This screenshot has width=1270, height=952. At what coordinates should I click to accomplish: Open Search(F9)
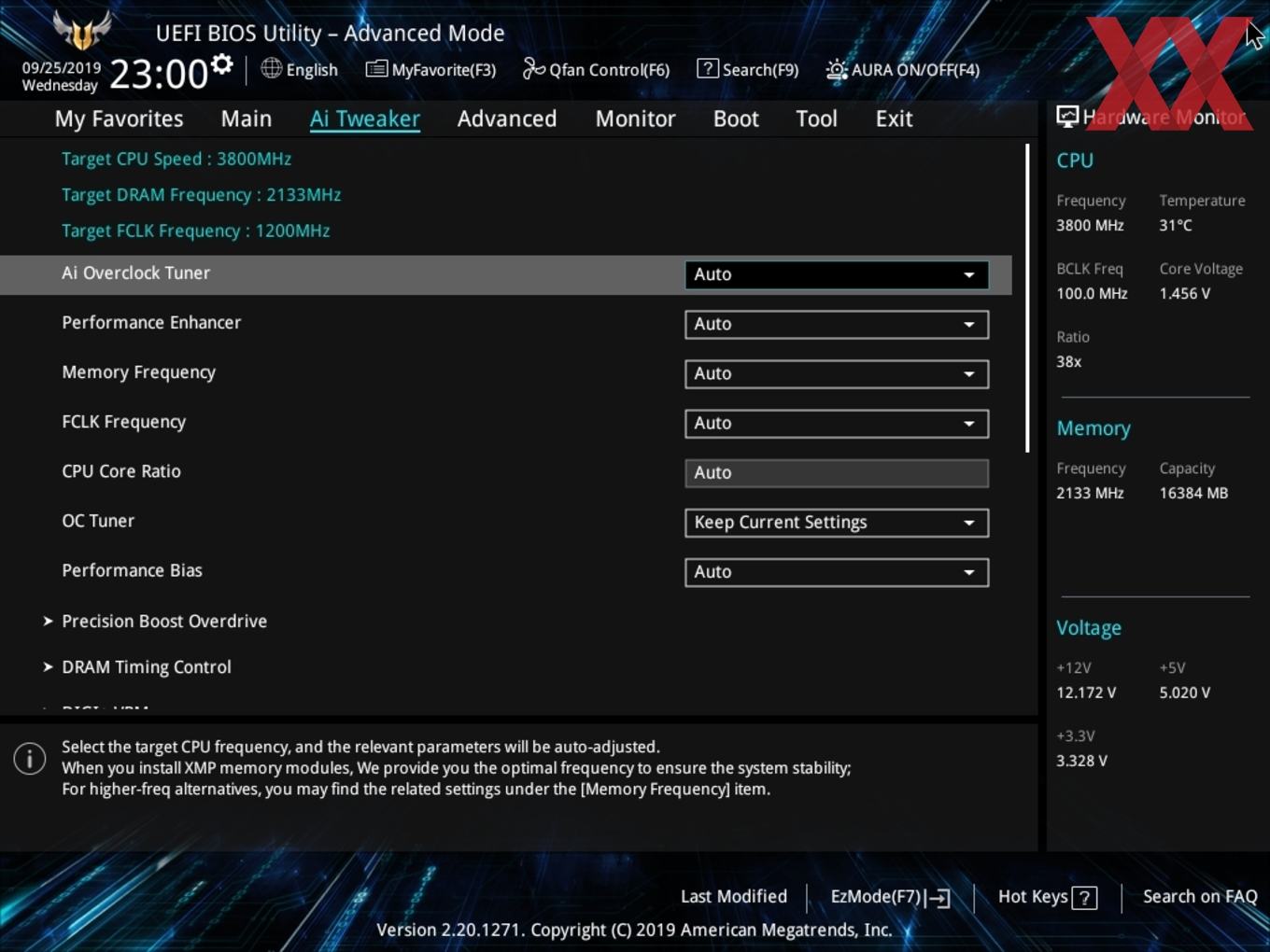point(748,69)
